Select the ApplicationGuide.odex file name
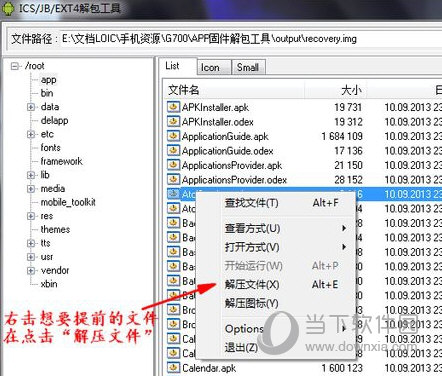Image resolution: width=442 pixels, height=376 pixels. pyautogui.click(x=227, y=151)
